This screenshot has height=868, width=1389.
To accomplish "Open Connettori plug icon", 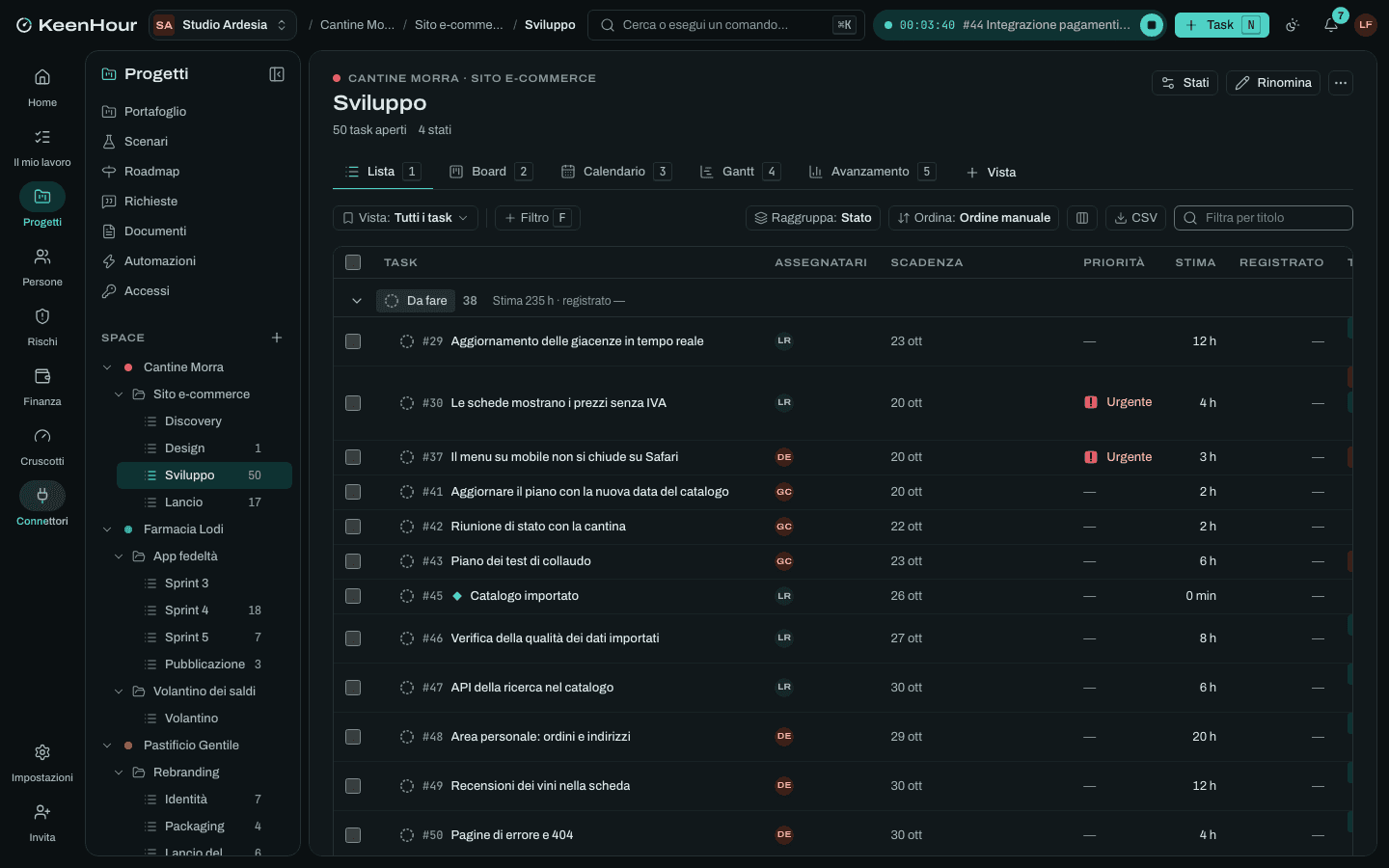I will pyautogui.click(x=42, y=496).
